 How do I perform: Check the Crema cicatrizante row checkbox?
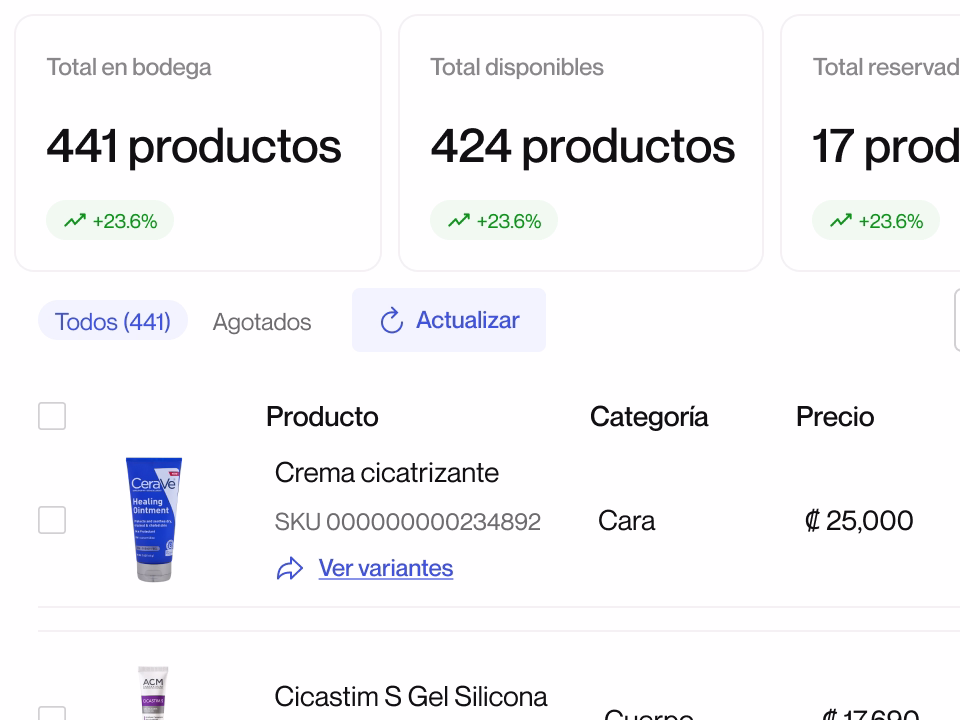(52, 520)
